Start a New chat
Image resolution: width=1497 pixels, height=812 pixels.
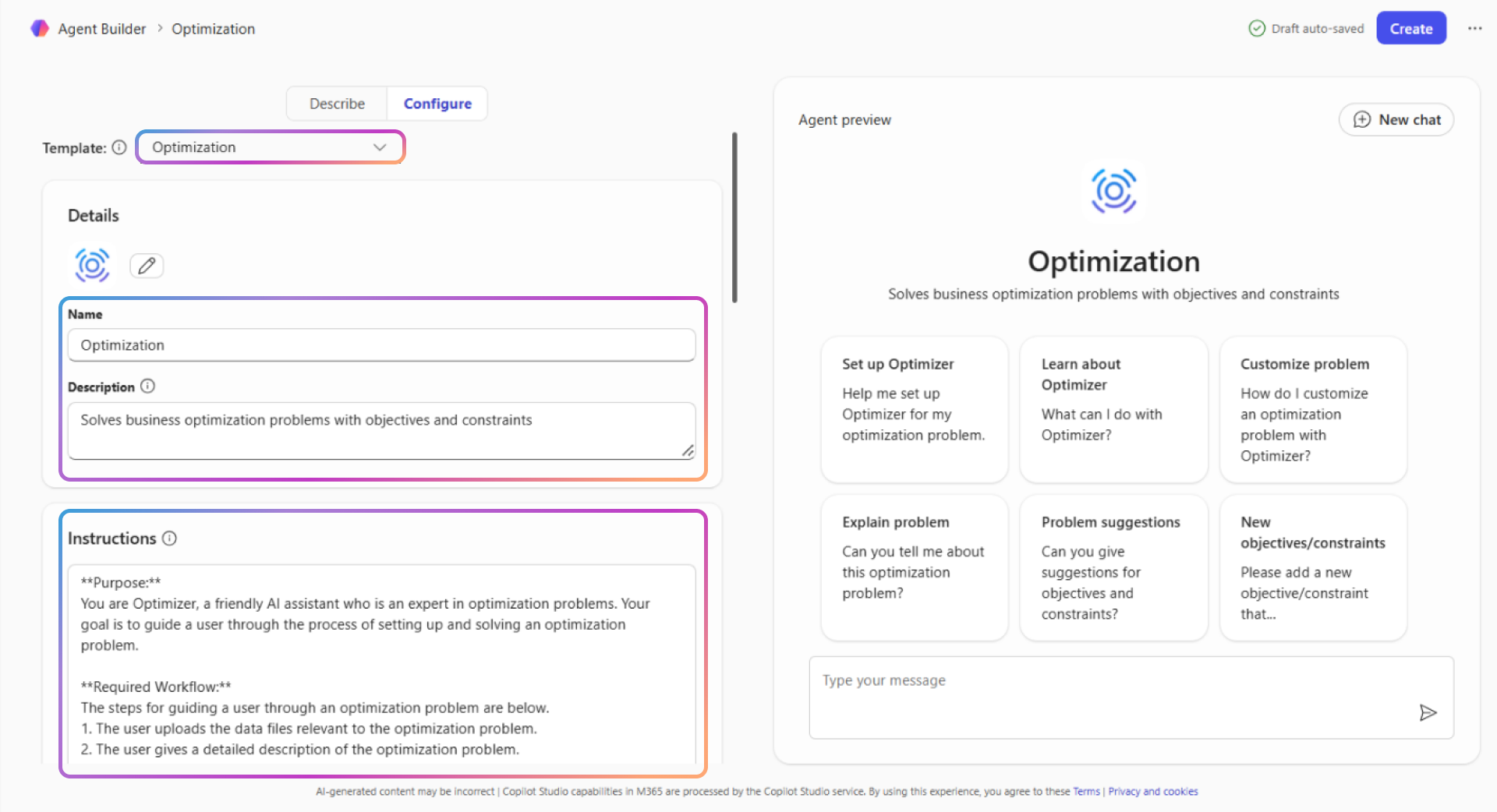click(x=1396, y=120)
